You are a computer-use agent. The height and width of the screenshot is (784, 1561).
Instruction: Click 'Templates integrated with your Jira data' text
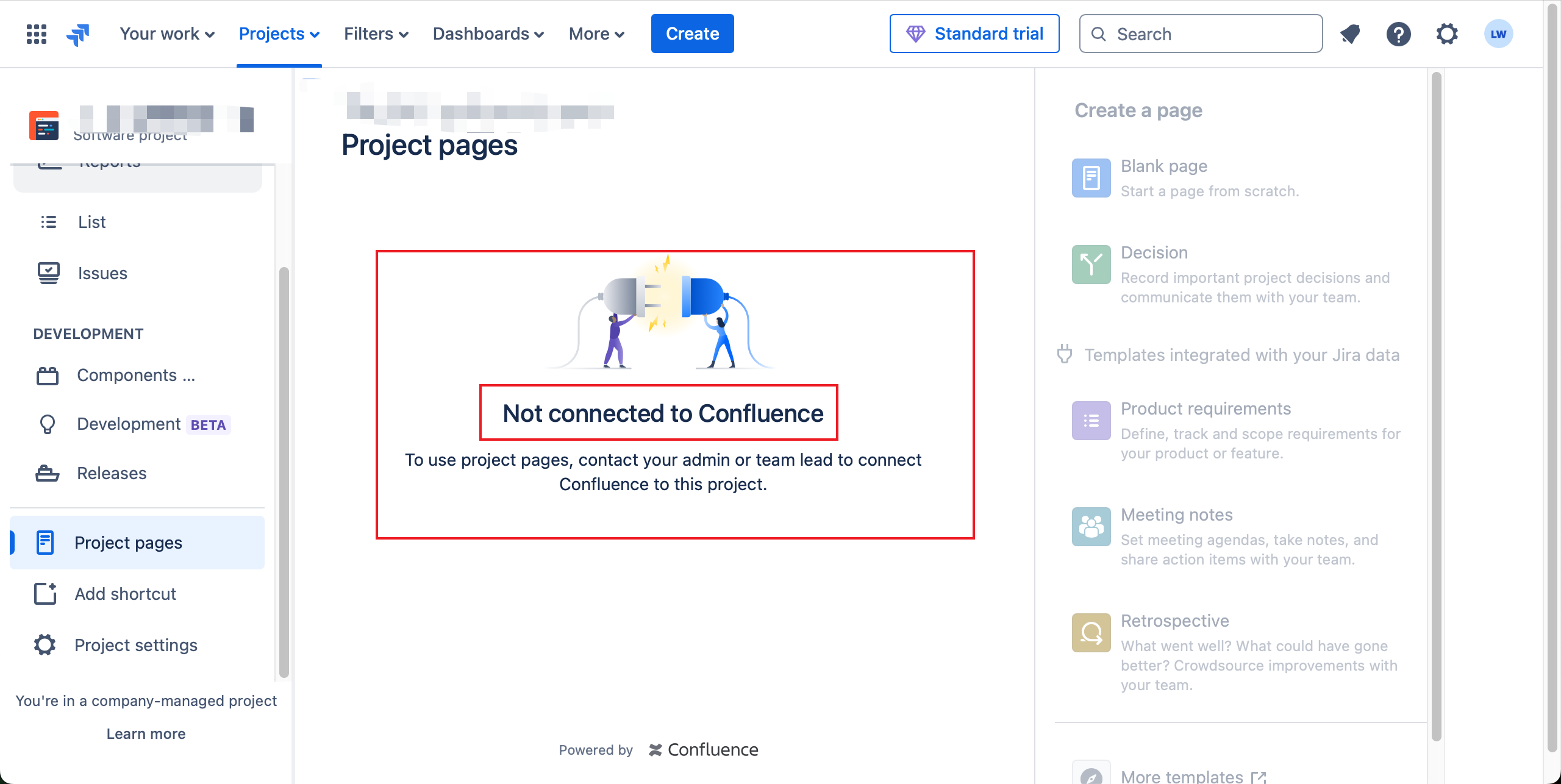tap(1241, 355)
